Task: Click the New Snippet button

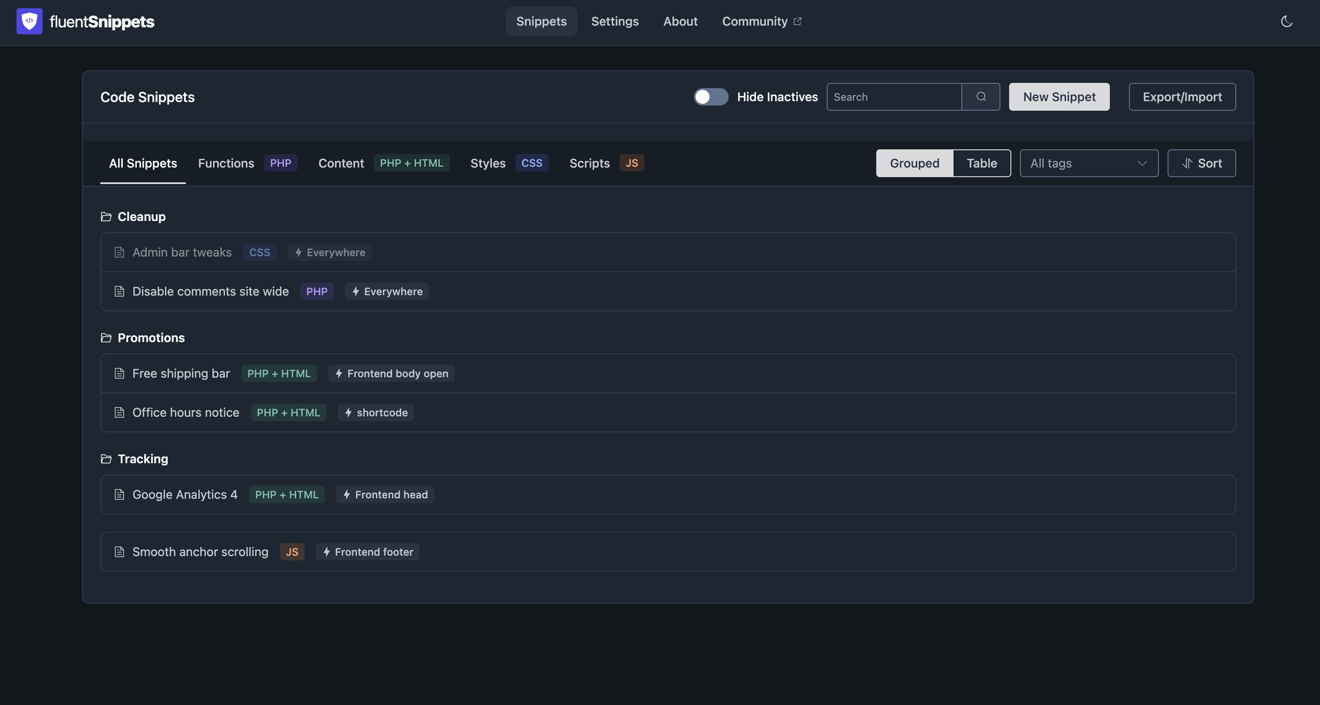Action: (1059, 97)
